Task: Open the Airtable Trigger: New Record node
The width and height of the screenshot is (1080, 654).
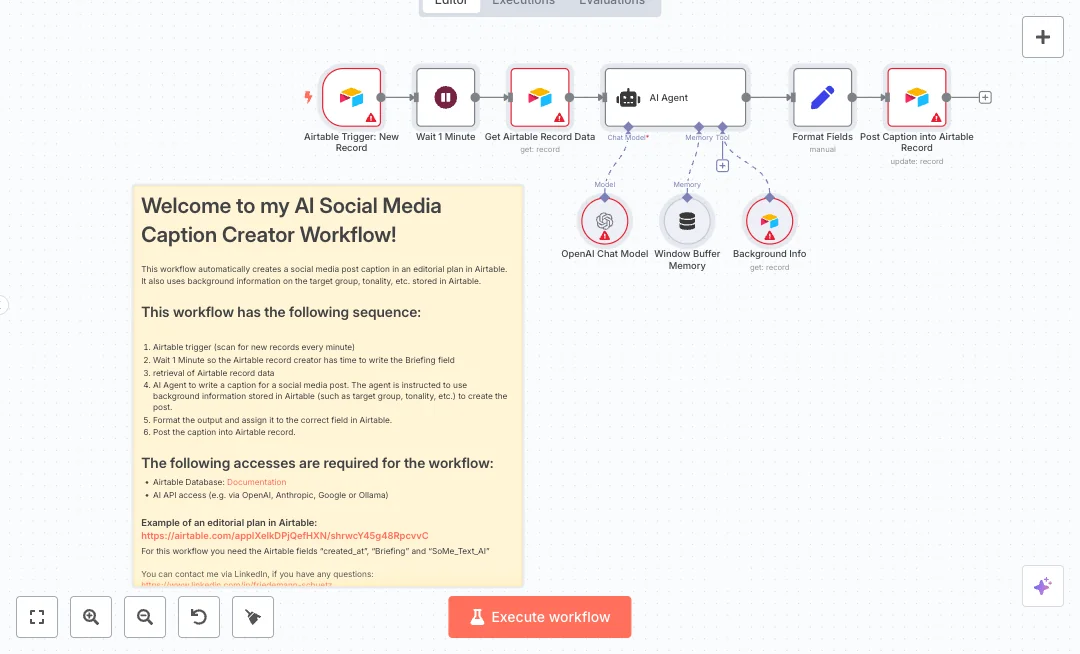Action: click(x=351, y=97)
